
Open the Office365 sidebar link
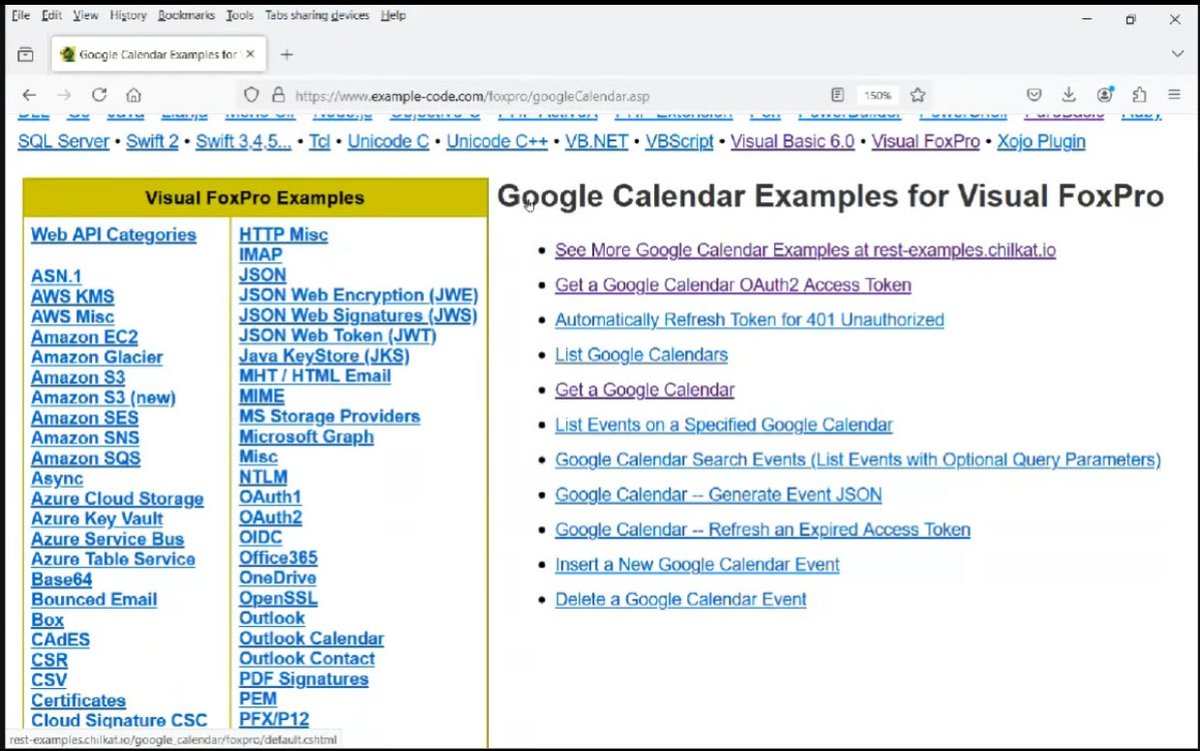coord(278,558)
